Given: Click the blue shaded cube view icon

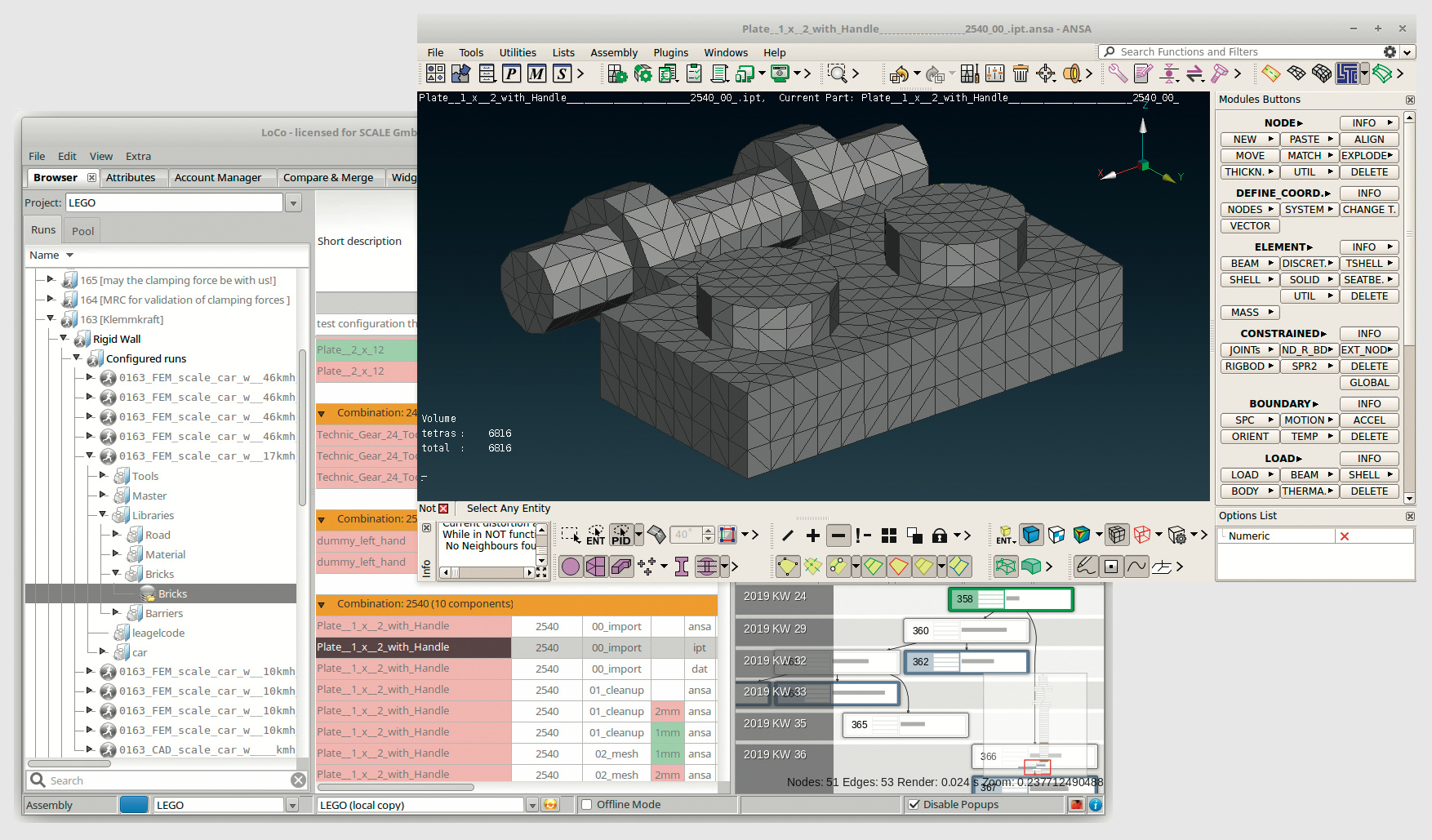Looking at the screenshot, I should point(1031,536).
